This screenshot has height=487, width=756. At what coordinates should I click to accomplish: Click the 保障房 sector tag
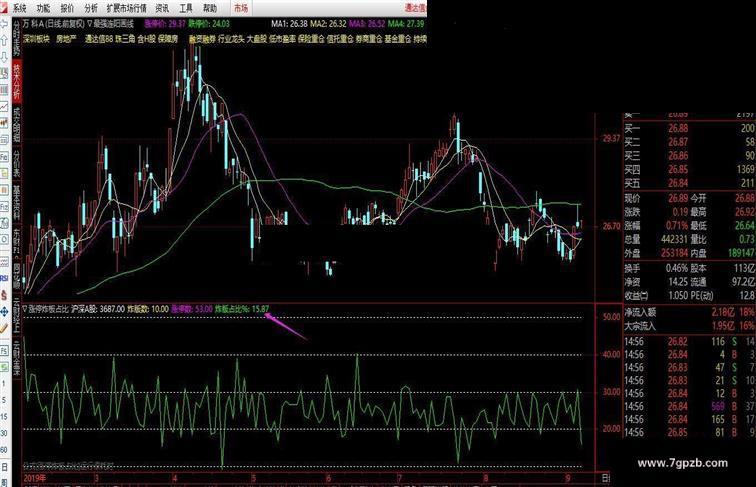click(x=168, y=39)
